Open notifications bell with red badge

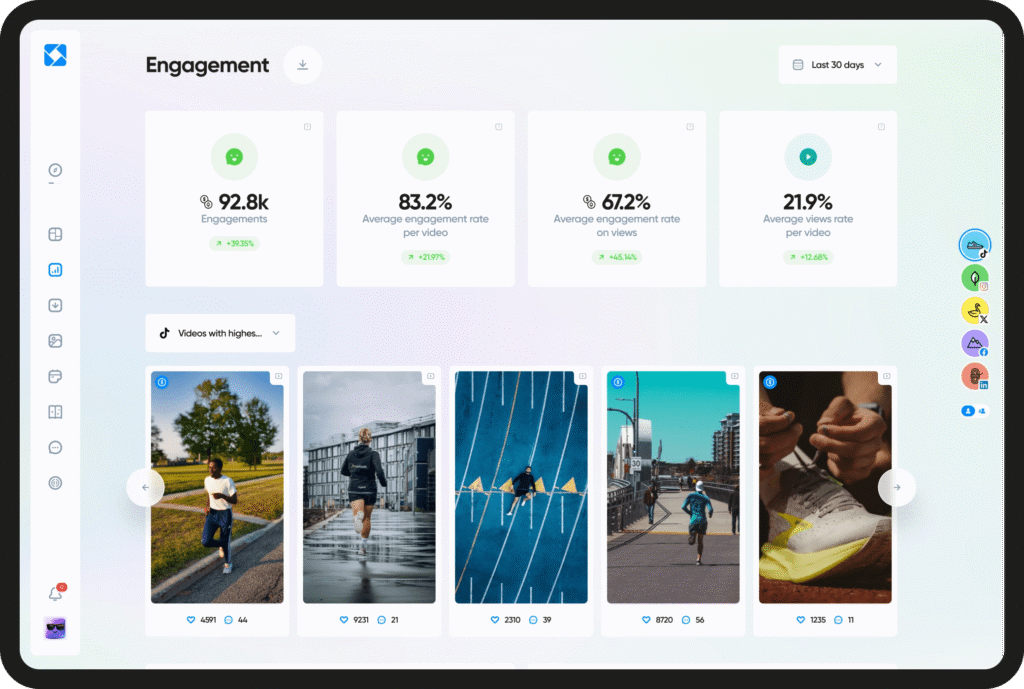(x=57, y=592)
